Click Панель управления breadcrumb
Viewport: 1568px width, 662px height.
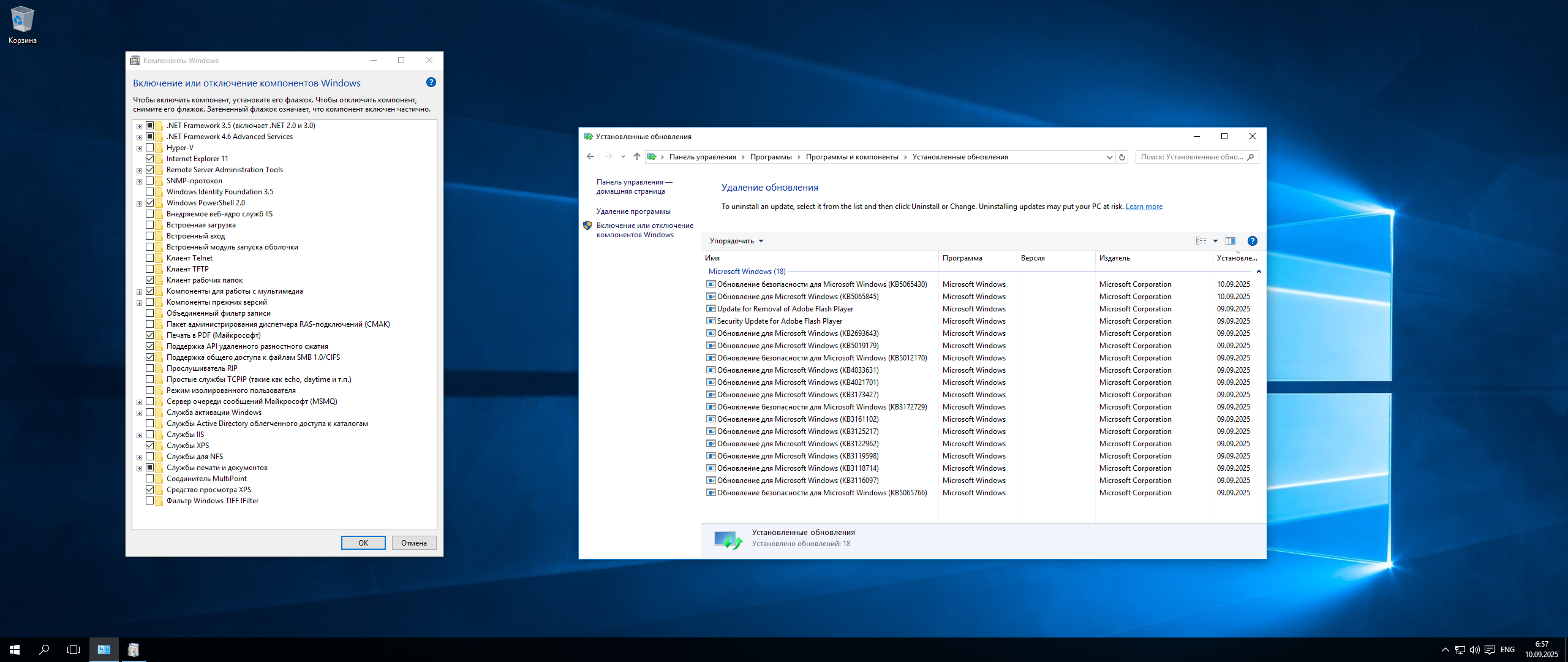(x=703, y=157)
